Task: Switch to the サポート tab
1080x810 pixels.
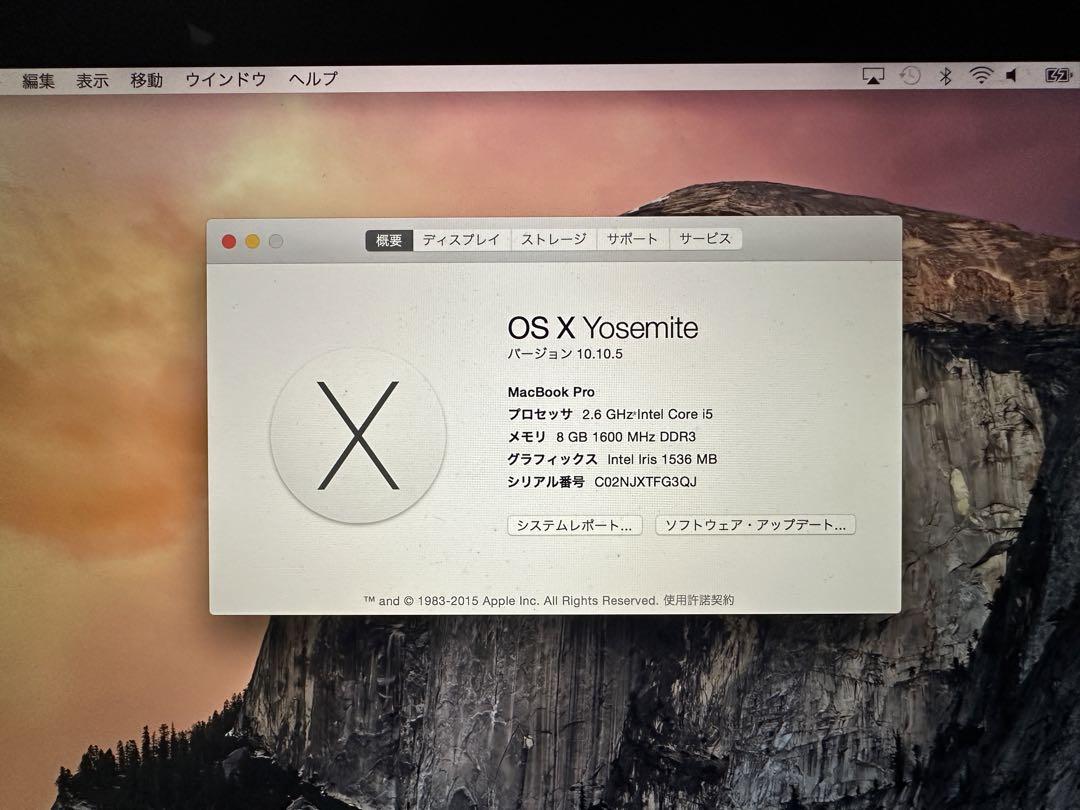Action: pyautogui.click(x=632, y=239)
